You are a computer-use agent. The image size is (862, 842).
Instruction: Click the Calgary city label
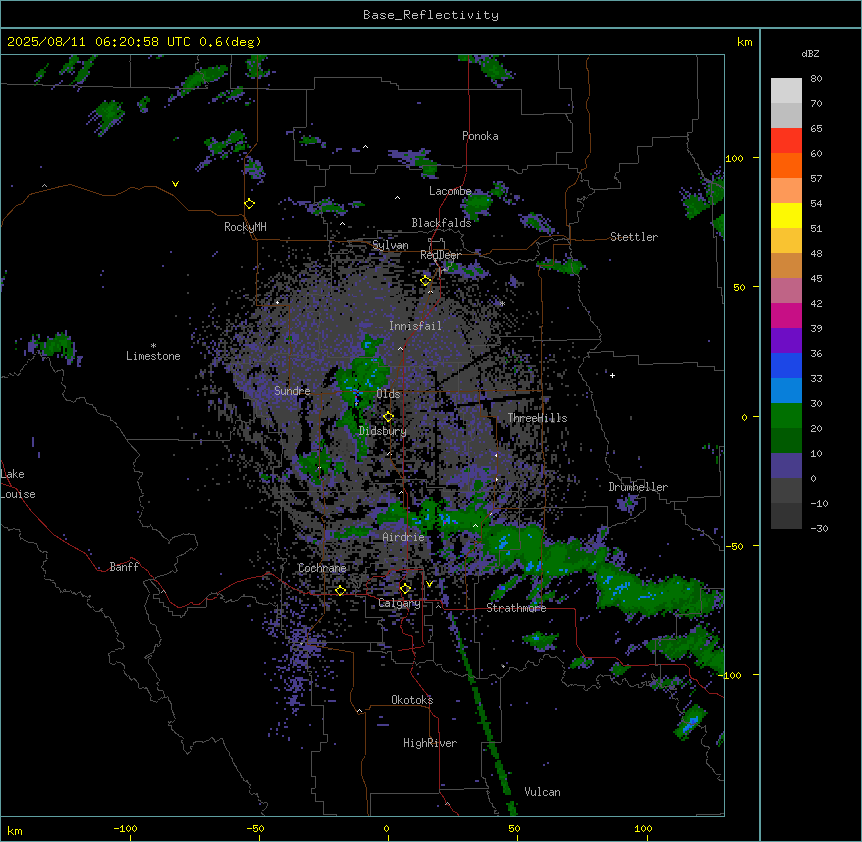399,603
